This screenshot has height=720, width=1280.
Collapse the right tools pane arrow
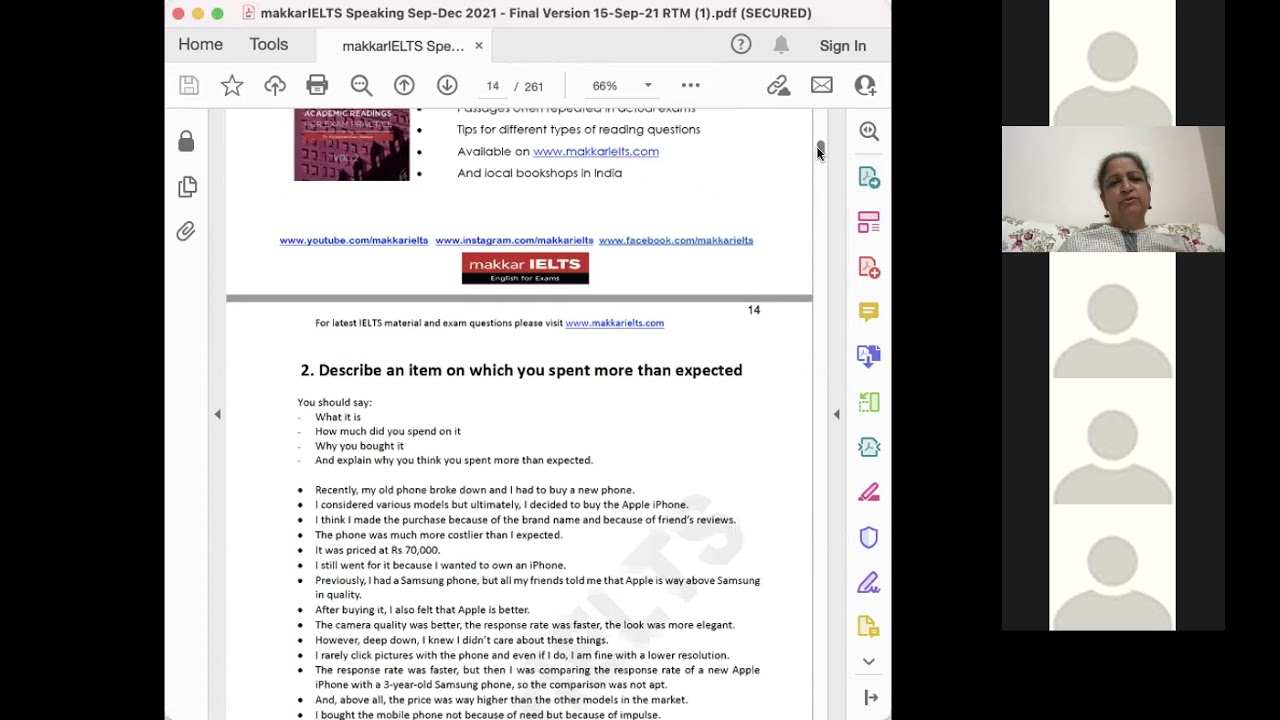coord(837,414)
